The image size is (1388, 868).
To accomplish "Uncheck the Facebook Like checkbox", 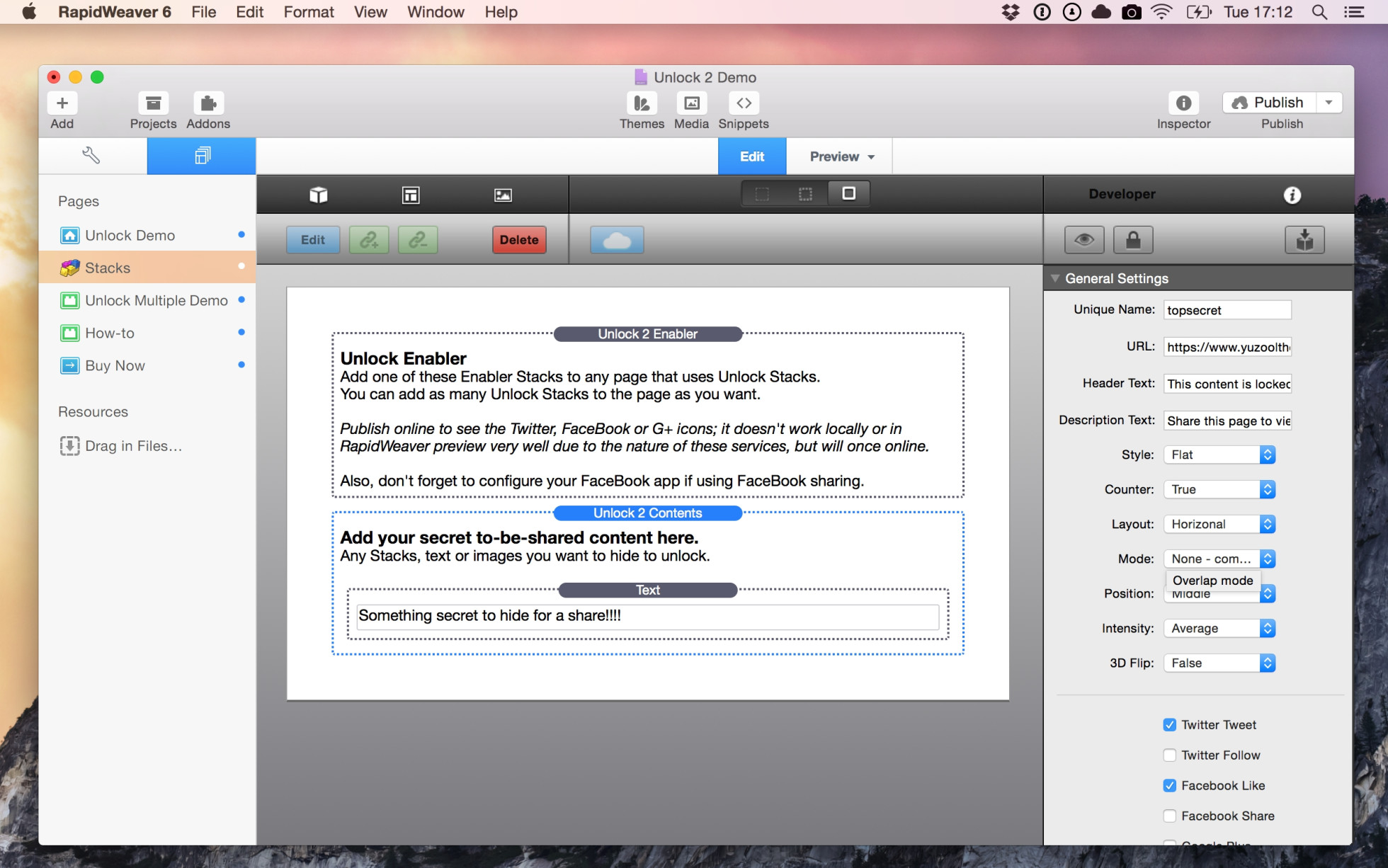I will tap(1170, 786).
